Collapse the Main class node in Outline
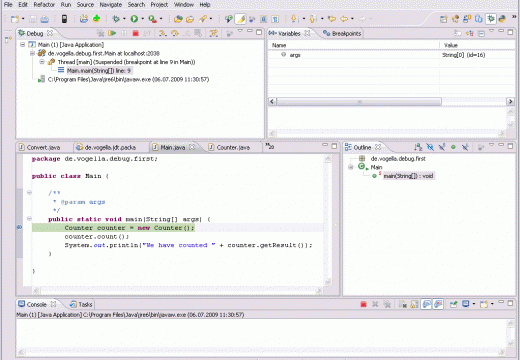The height and width of the screenshot is (360, 520). coord(351,167)
